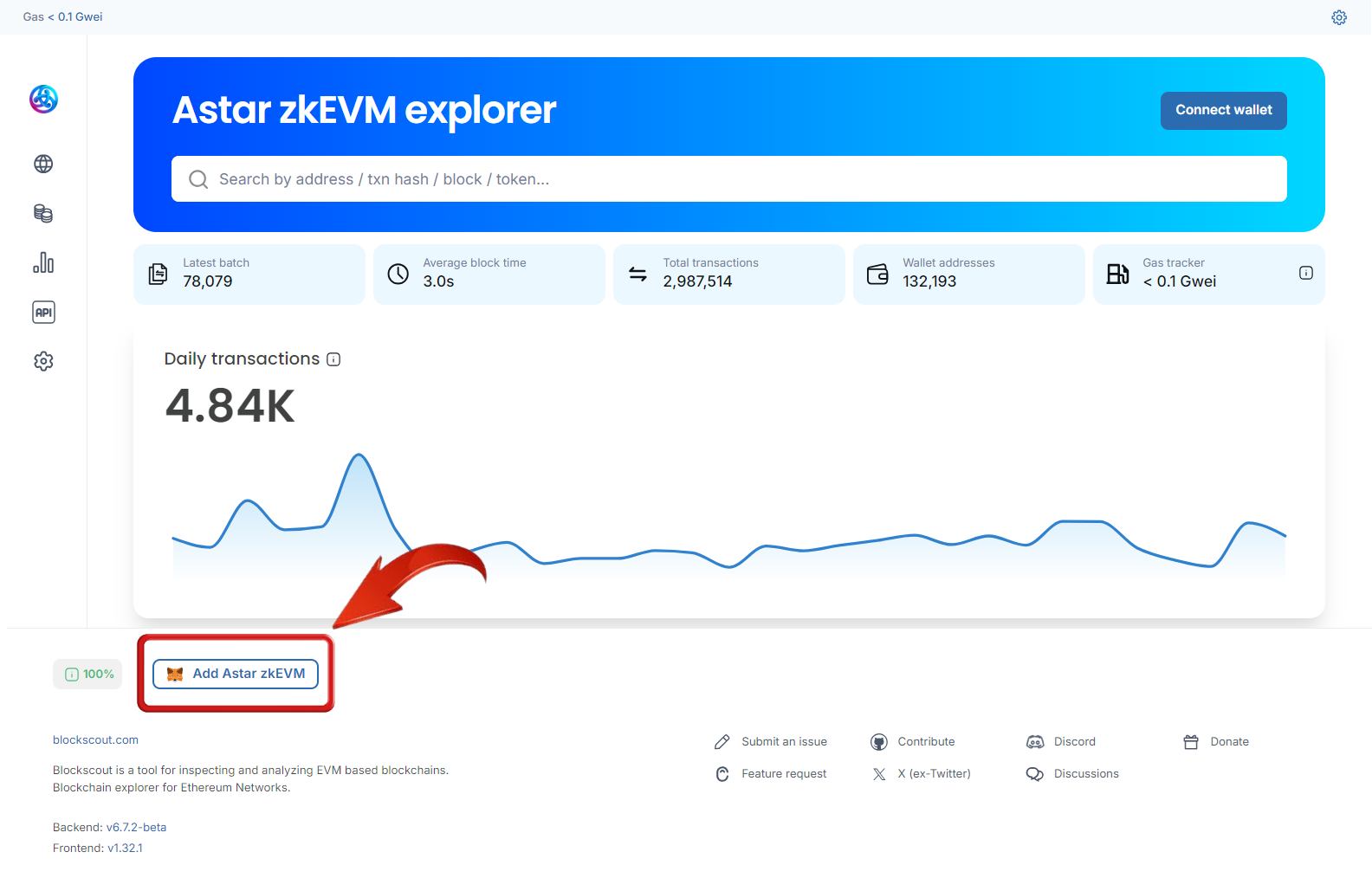Open the Discord link text
The image size is (1372, 878).
tap(1074, 742)
